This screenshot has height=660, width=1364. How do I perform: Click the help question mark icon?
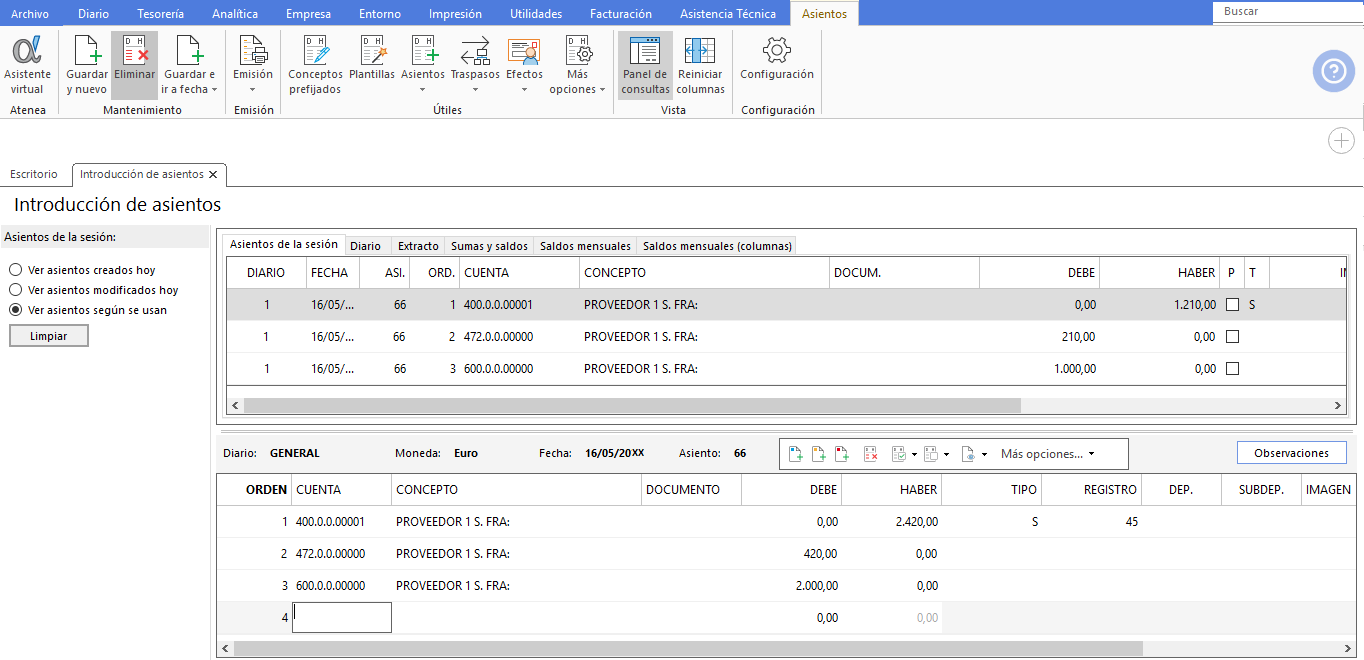1334,71
